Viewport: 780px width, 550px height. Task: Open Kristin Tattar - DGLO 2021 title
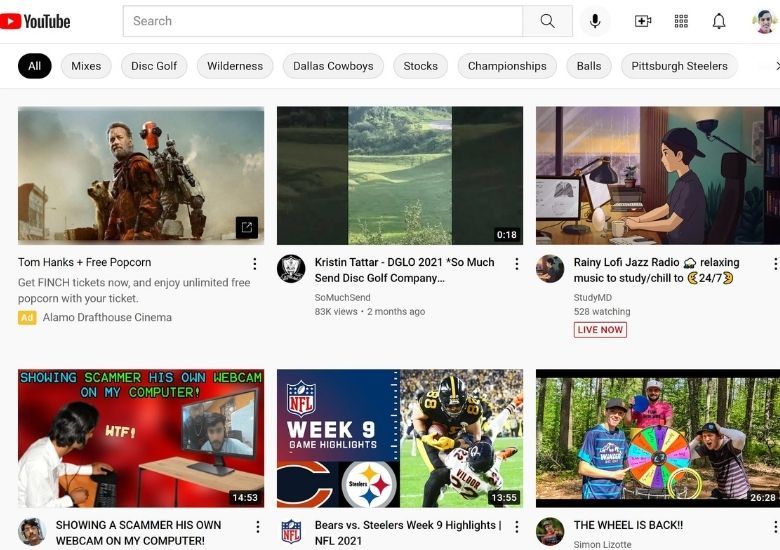(404, 270)
